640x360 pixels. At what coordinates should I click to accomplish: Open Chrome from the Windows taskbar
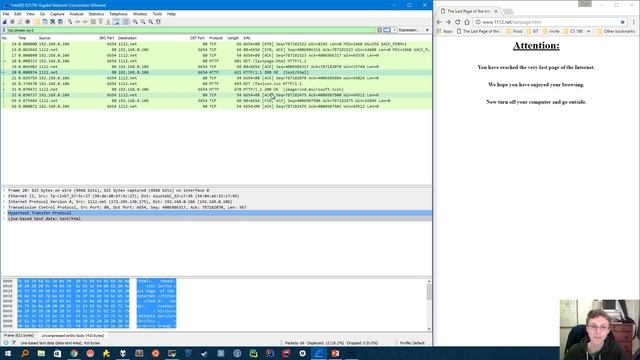[73, 353]
